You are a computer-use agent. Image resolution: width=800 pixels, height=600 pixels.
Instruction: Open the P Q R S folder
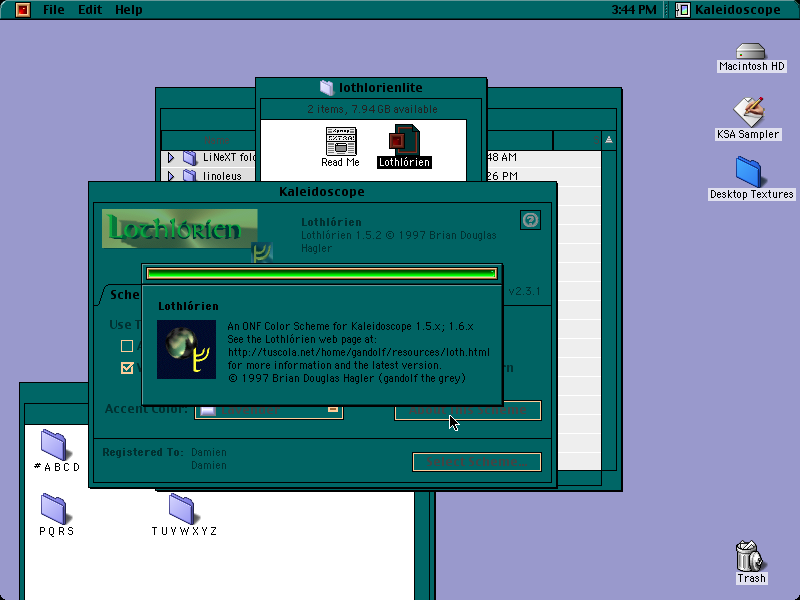57,515
